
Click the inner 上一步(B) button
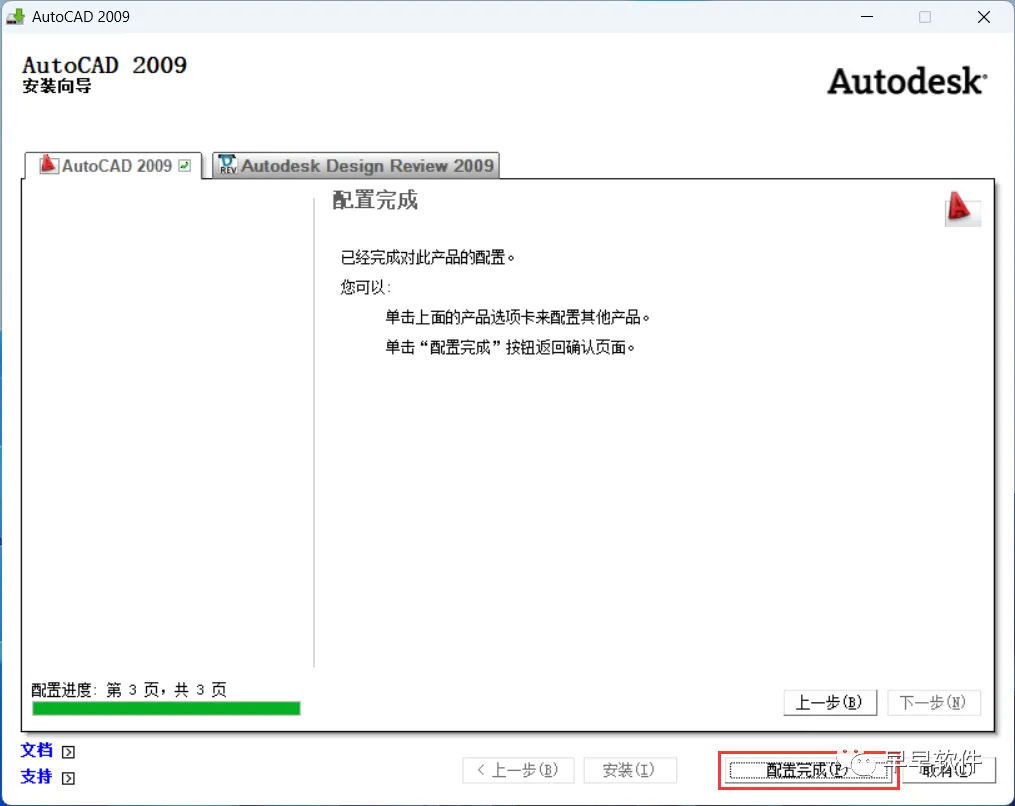(830, 702)
